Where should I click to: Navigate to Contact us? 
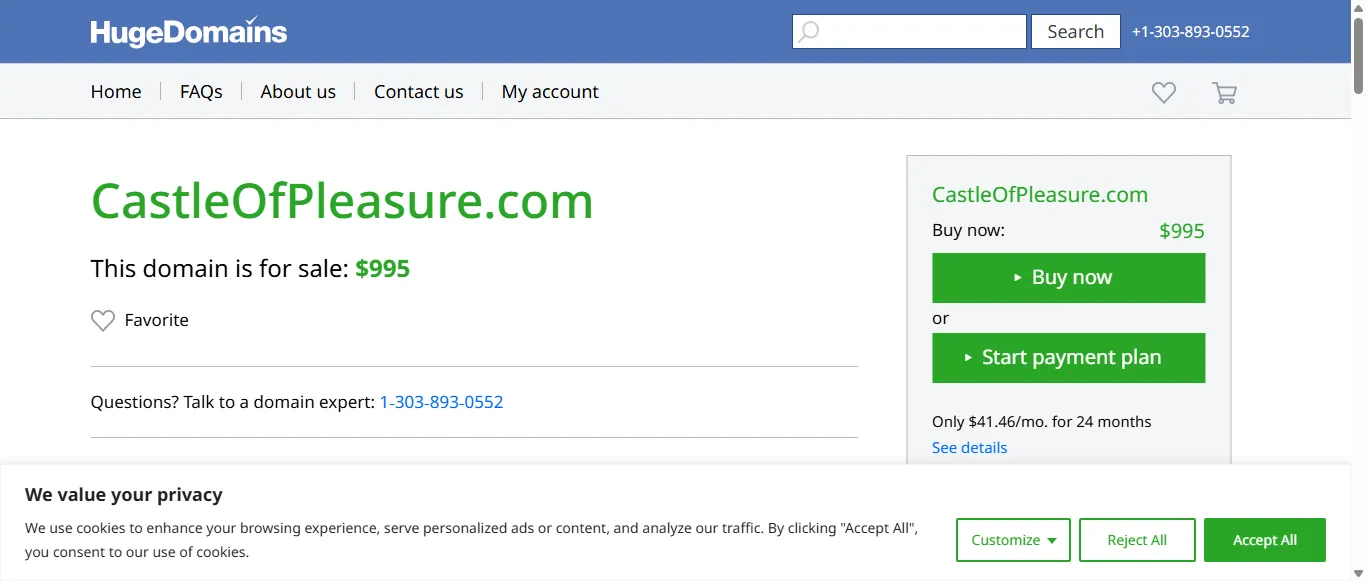[x=418, y=92]
